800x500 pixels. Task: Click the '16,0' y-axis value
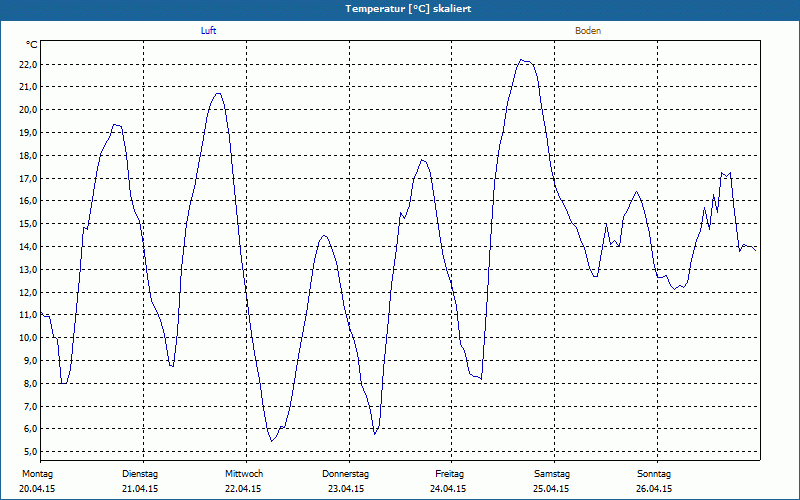(x=28, y=201)
